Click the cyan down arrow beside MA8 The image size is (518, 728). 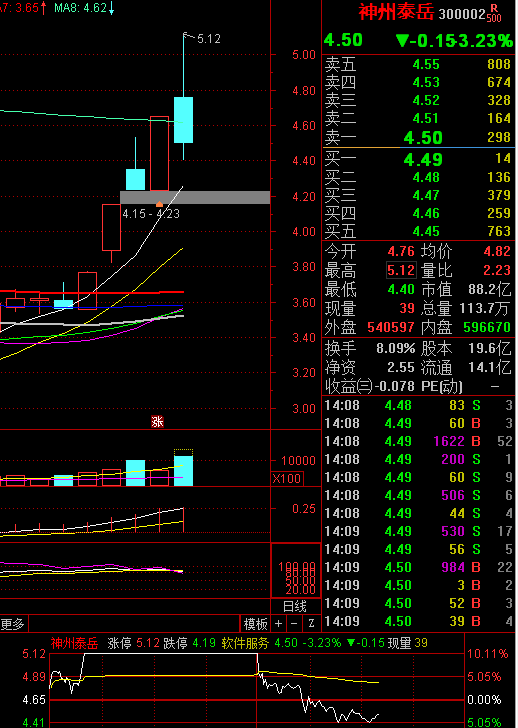click(x=111, y=8)
